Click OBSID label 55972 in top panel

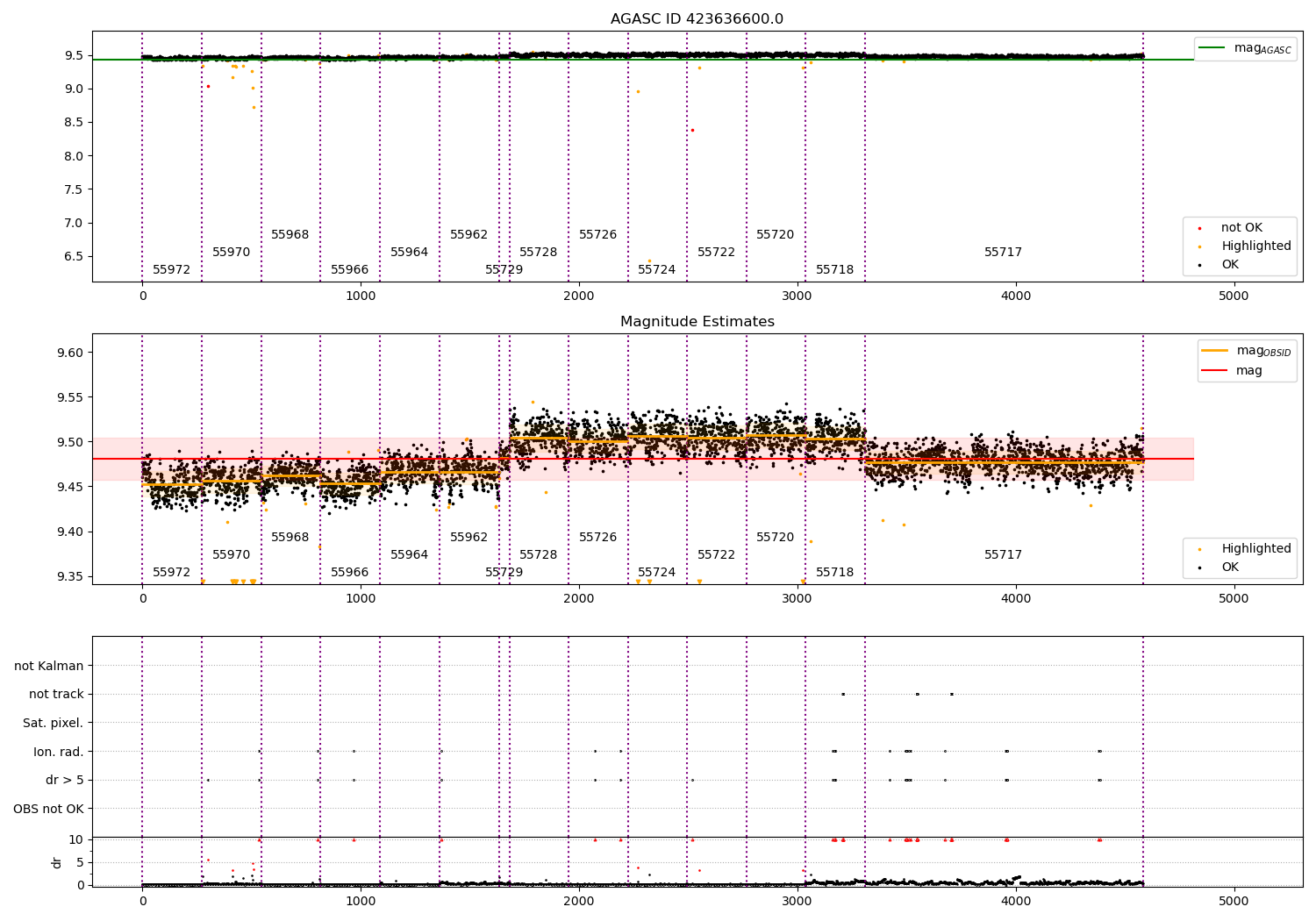point(171,270)
